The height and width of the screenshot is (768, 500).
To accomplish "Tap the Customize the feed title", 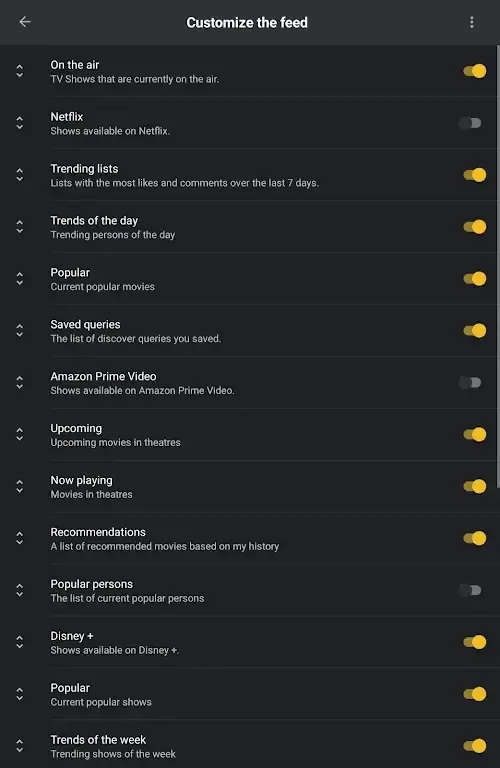I will click(247, 23).
